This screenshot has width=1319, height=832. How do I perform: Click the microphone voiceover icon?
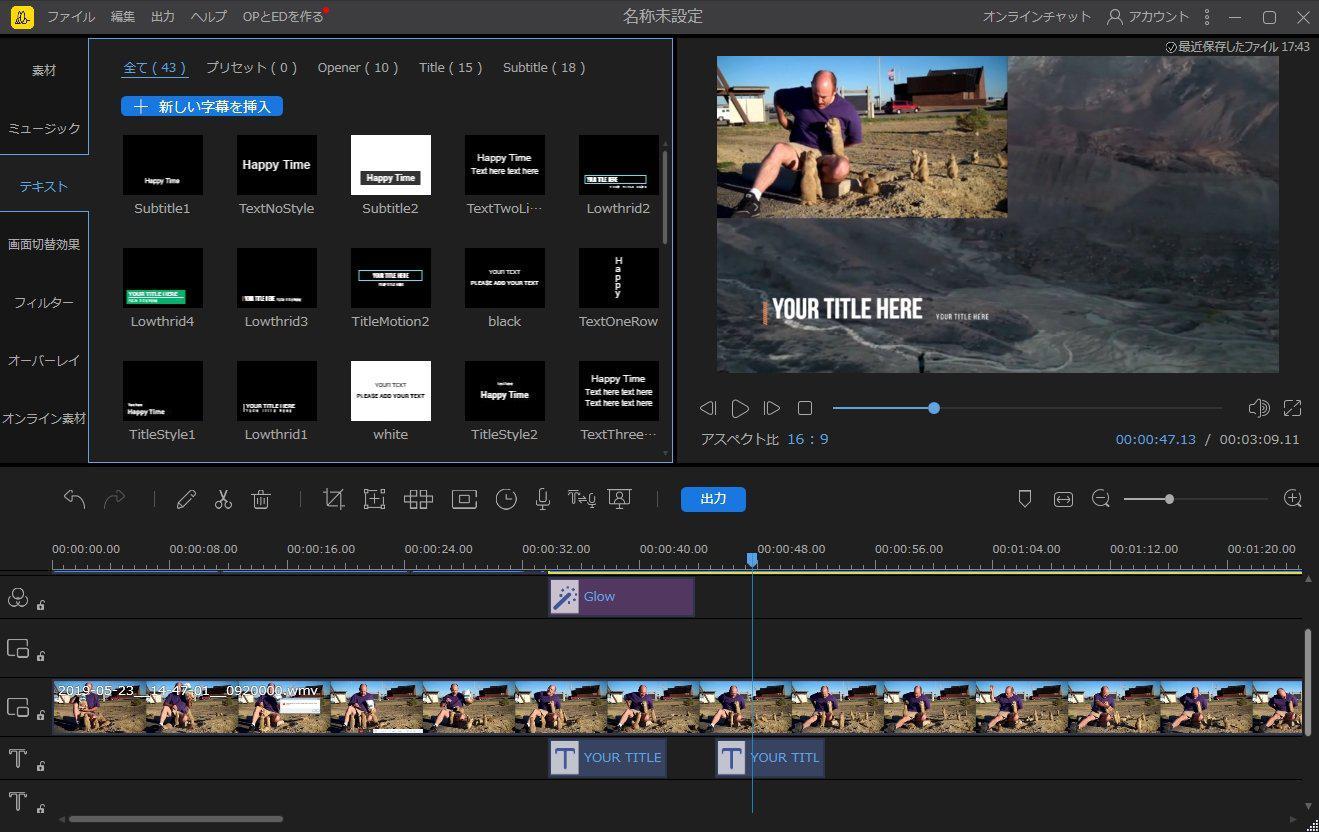tap(543, 499)
